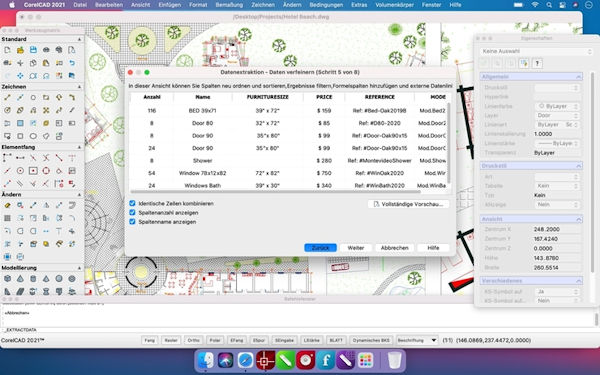
Task: Click the center snap (circle with dot) icon
Action: (x=20, y=171)
